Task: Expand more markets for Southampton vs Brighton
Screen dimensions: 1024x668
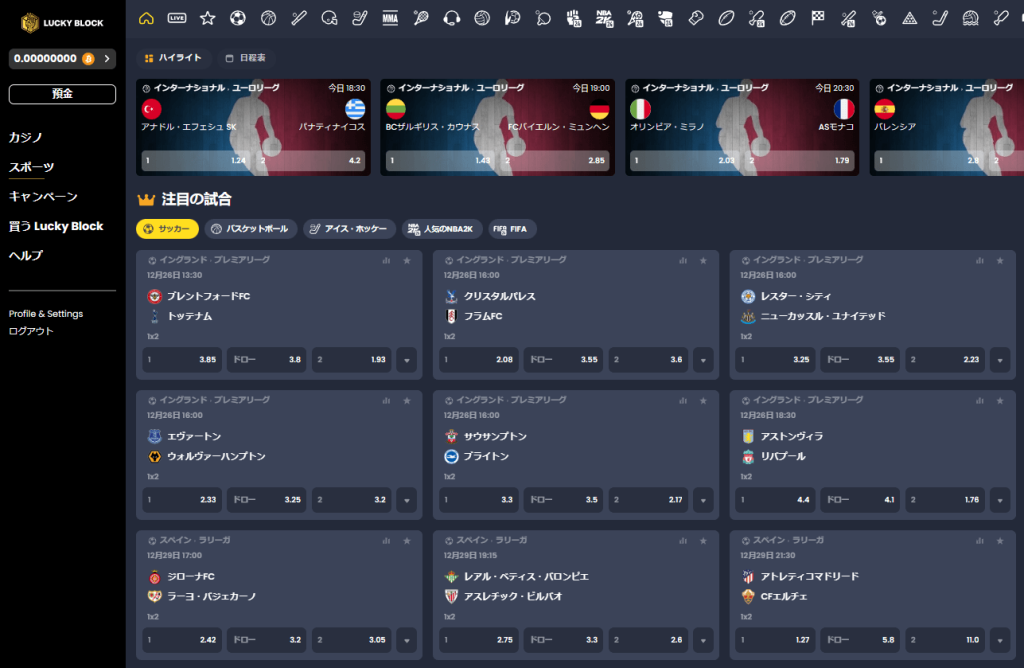Action: click(703, 500)
